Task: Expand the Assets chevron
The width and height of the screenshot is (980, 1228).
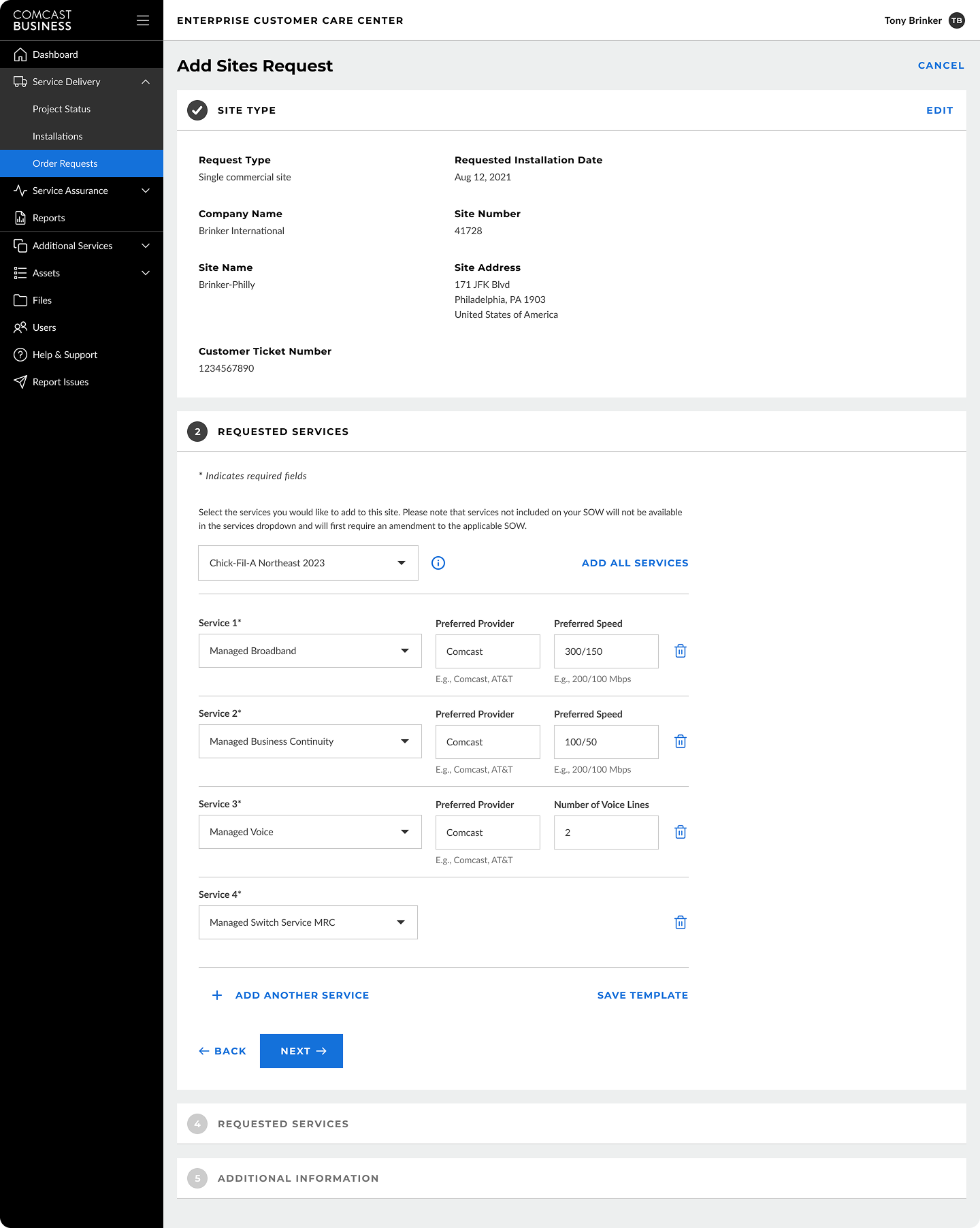Action: pyautogui.click(x=146, y=273)
